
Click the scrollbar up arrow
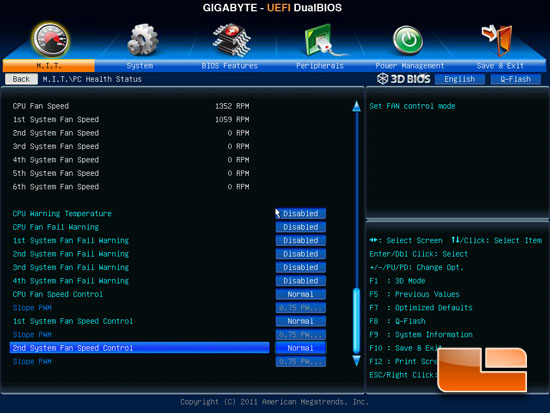tap(356, 106)
